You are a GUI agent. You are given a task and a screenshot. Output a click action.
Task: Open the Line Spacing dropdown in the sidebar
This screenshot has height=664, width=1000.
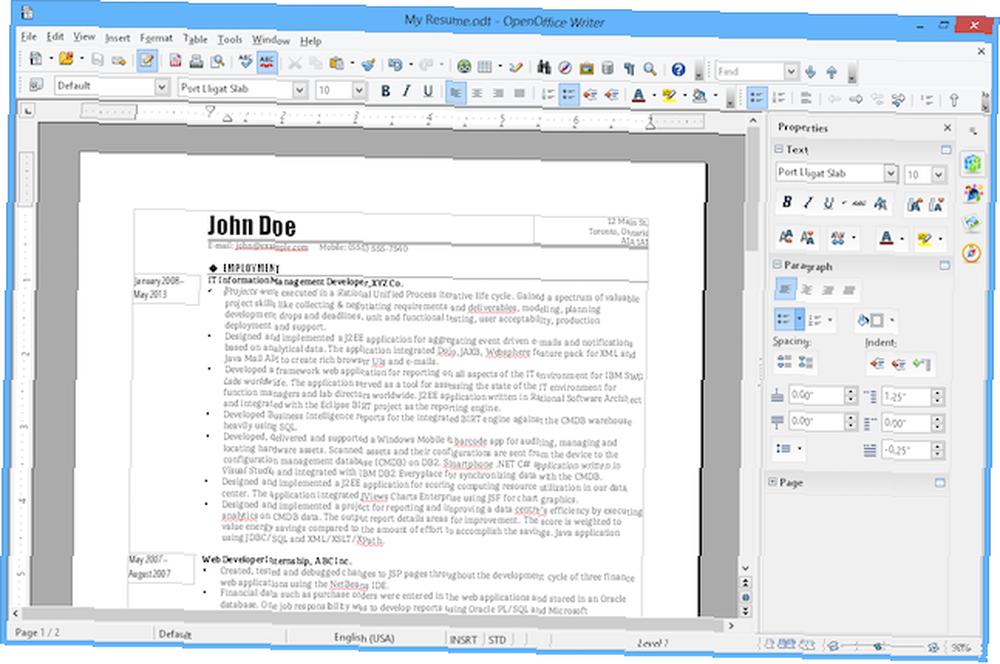tap(788, 449)
